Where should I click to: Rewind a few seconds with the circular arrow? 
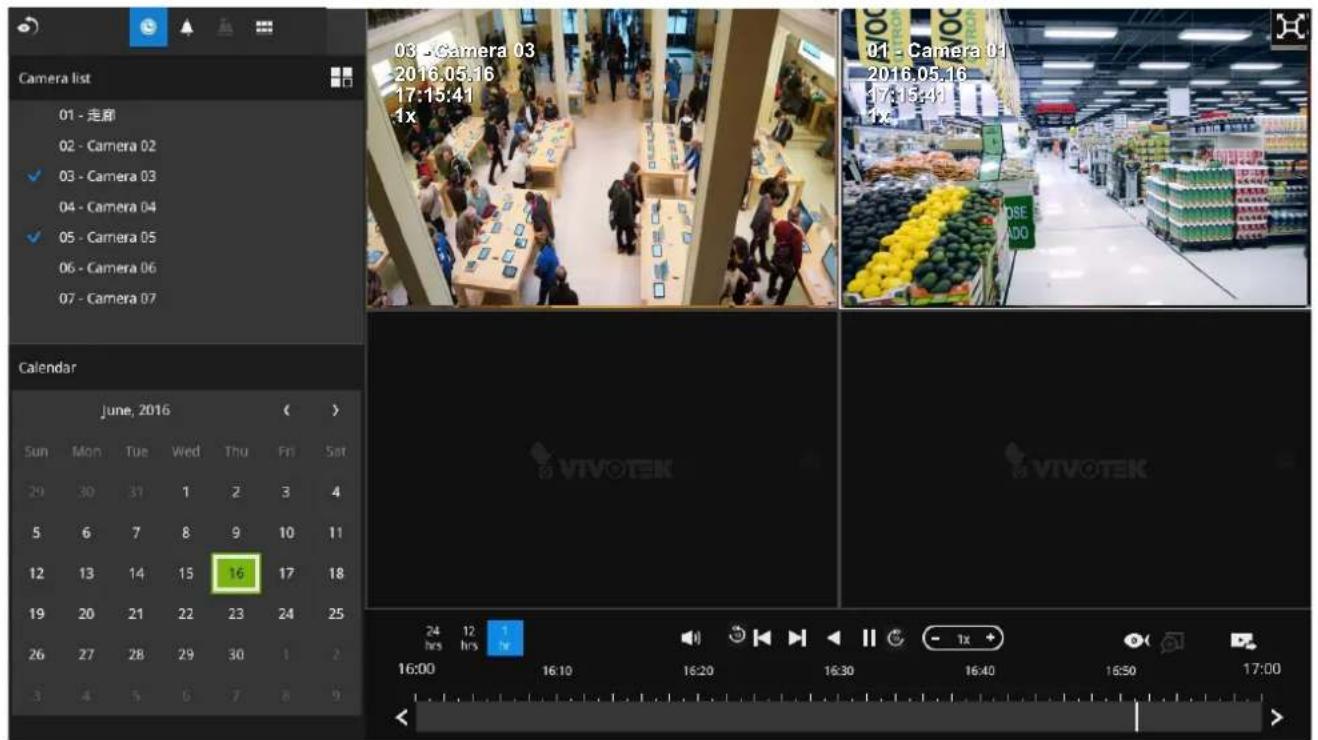(x=737, y=635)
